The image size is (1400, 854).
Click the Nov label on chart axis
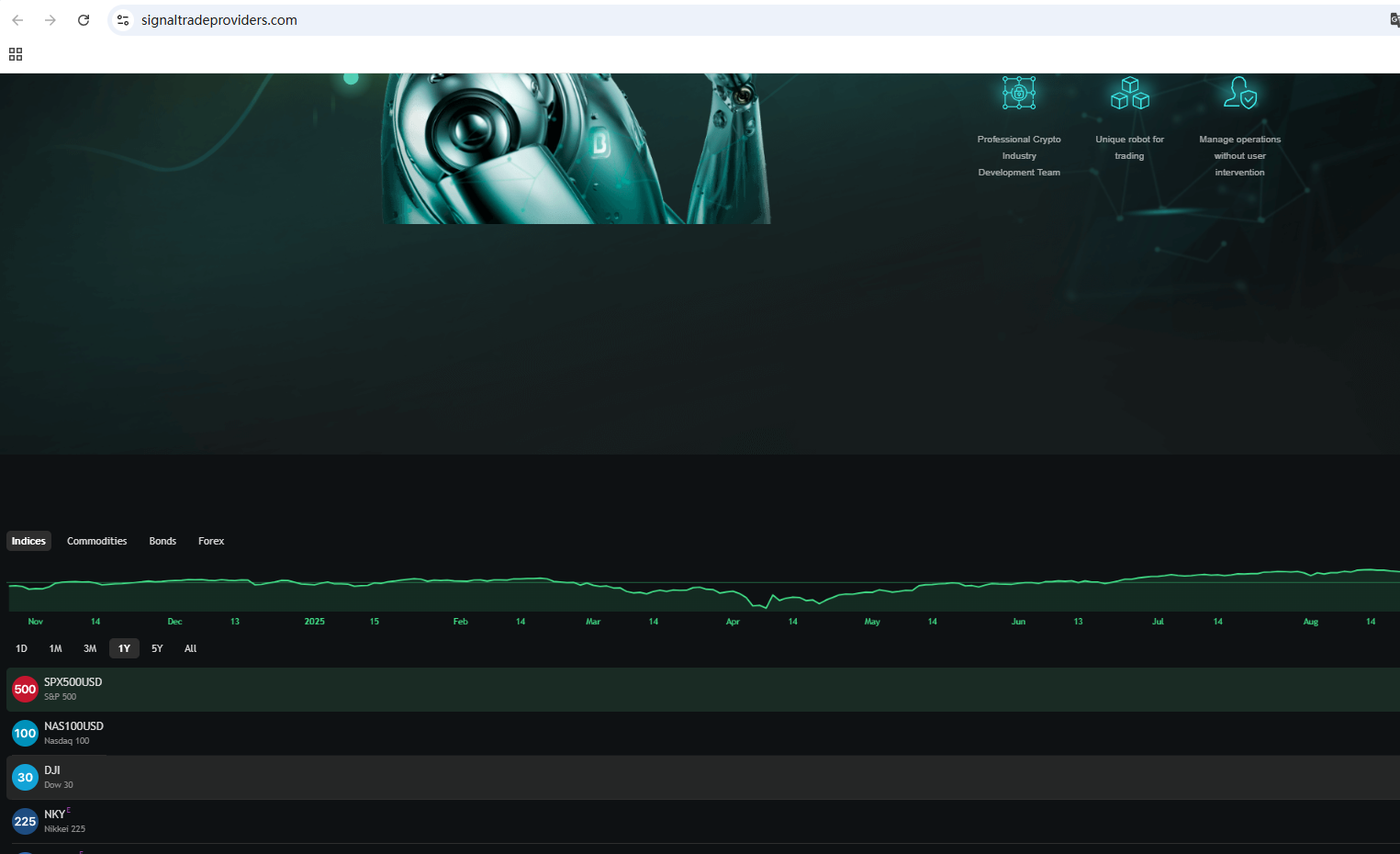(35, 622)
